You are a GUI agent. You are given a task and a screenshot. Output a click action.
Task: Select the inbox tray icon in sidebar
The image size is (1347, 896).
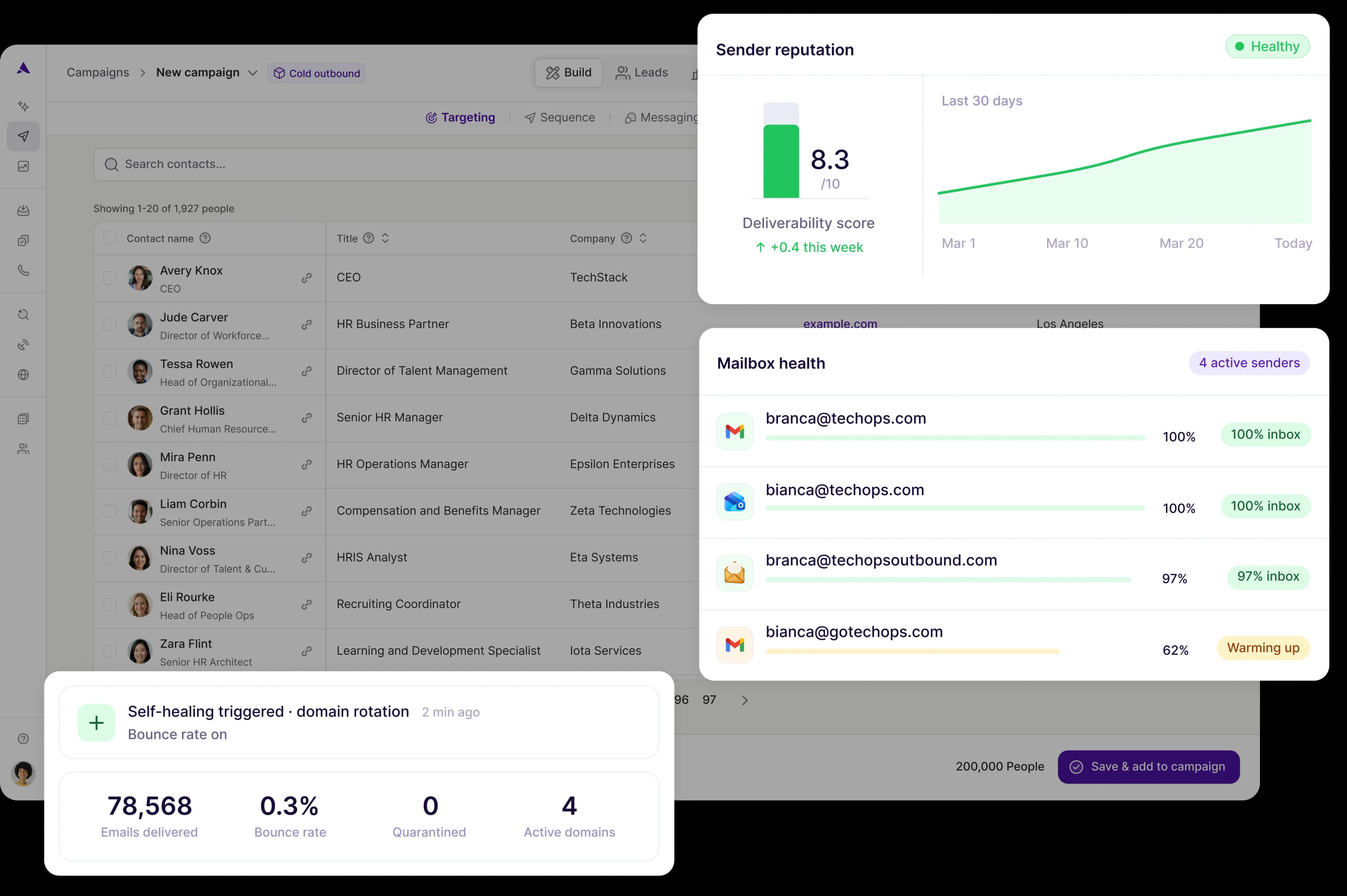(x=23, y=210)
